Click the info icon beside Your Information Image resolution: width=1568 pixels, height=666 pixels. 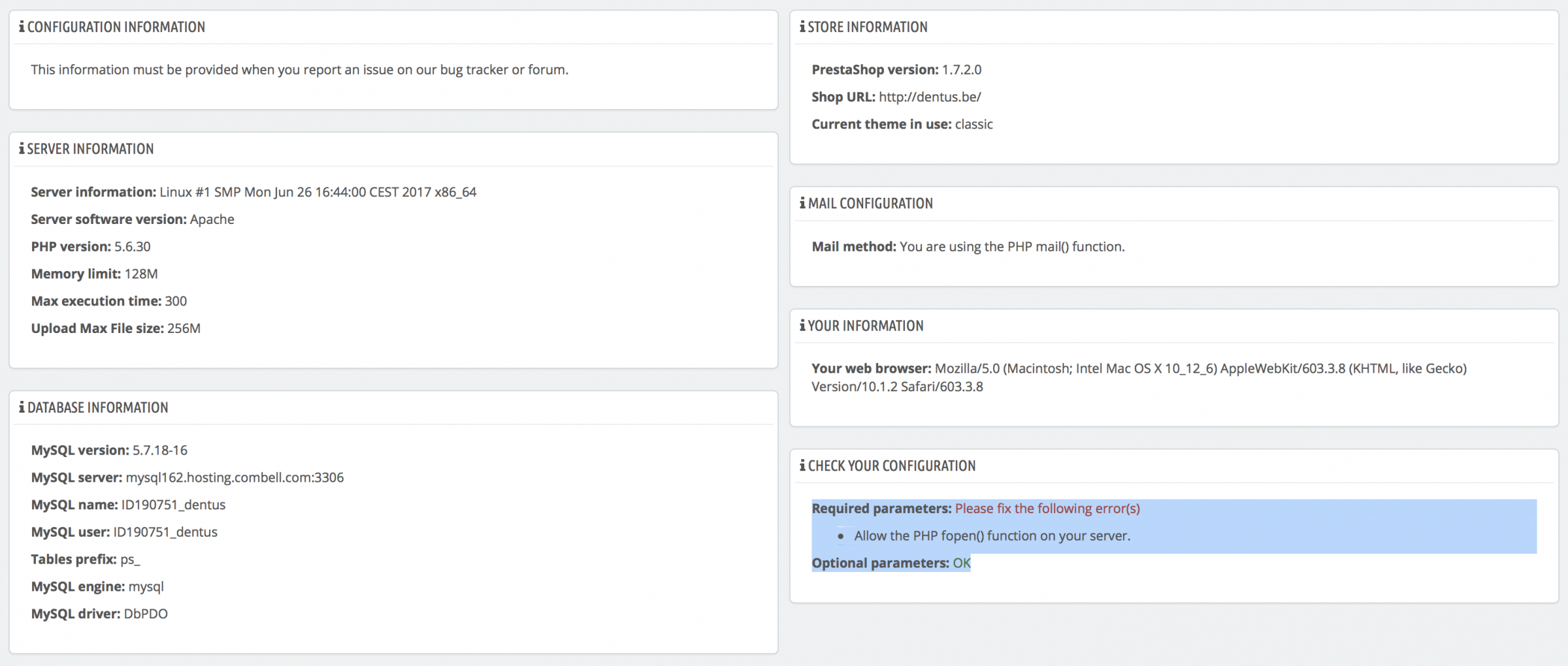coord(802,326)
